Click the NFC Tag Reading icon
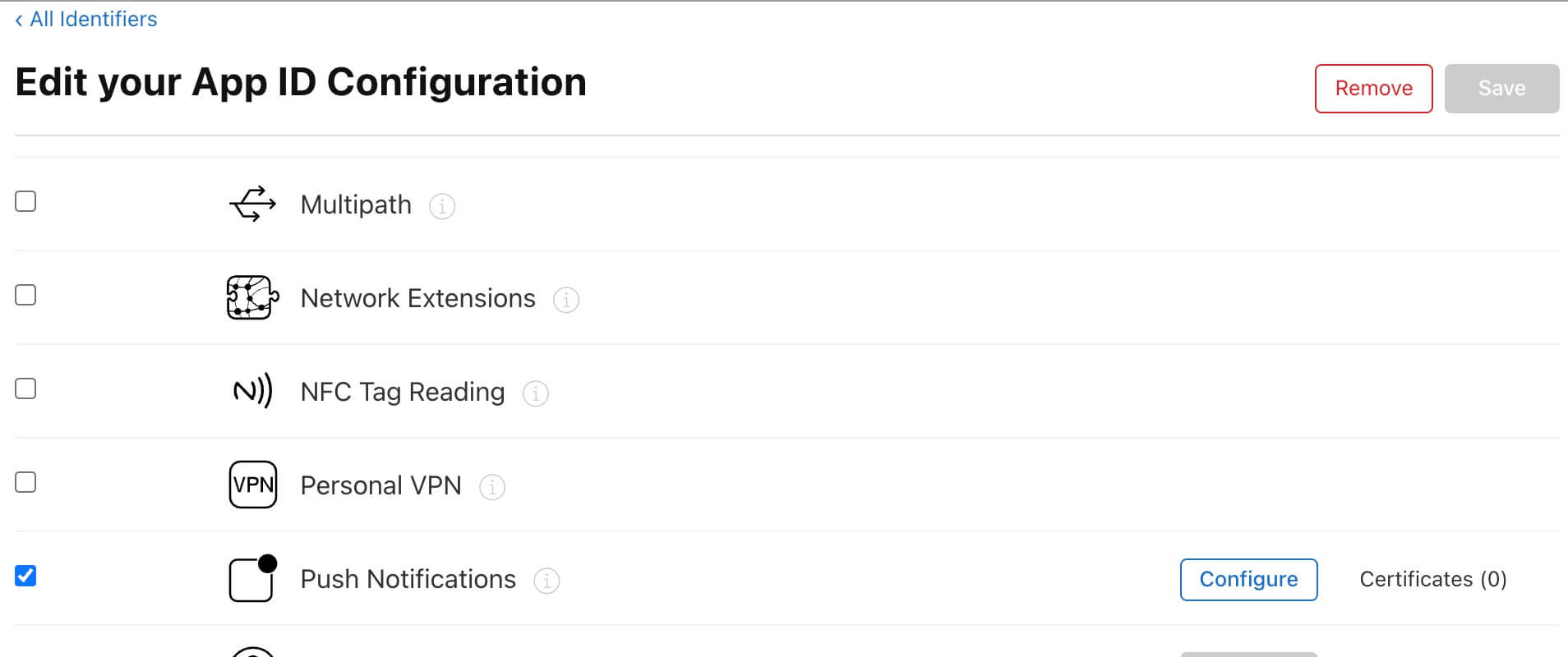The height and width of the screenshot is (657, 1568). coord(252,391)
